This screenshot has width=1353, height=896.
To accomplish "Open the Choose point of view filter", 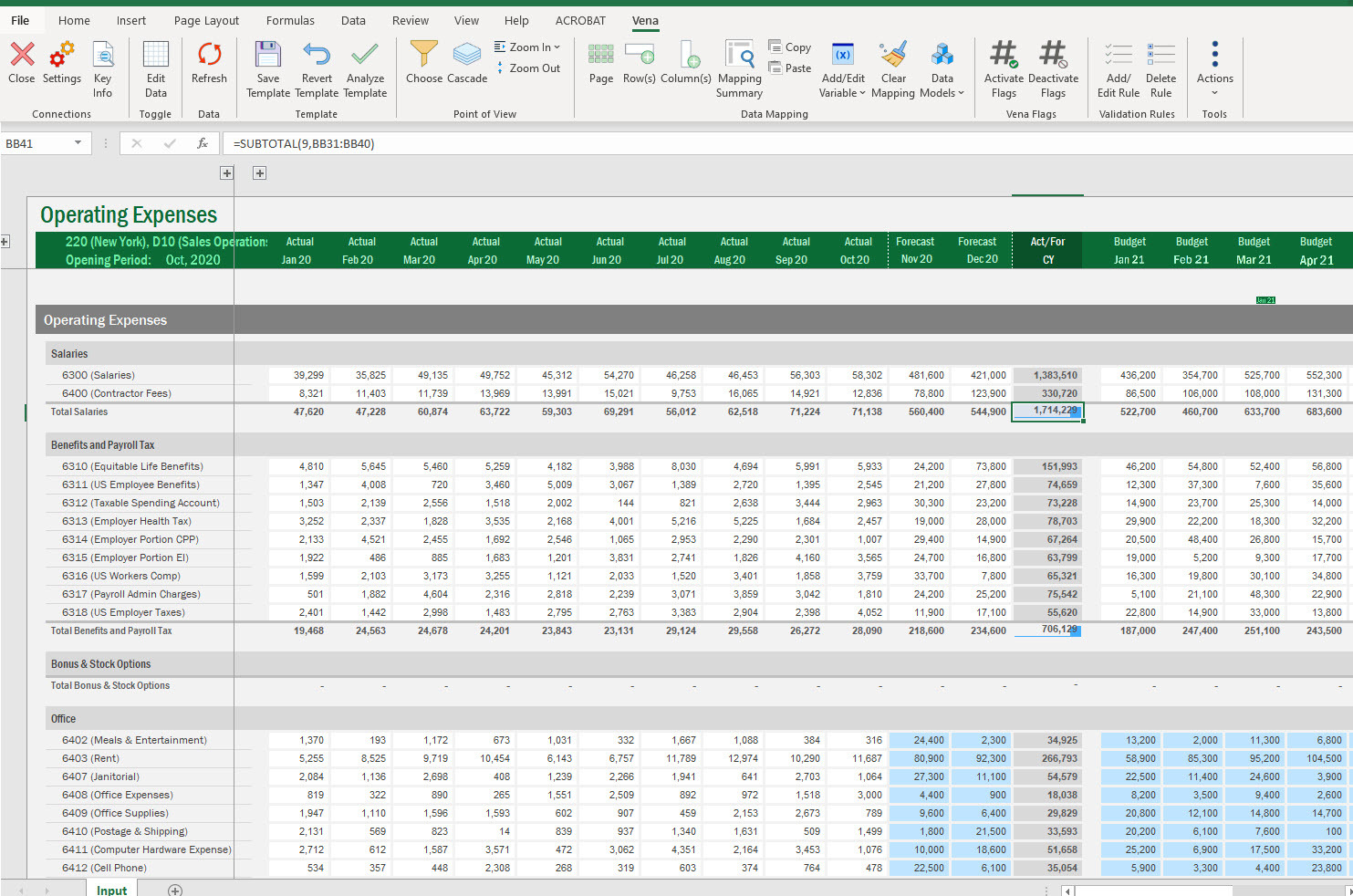I will pos(423,56).
